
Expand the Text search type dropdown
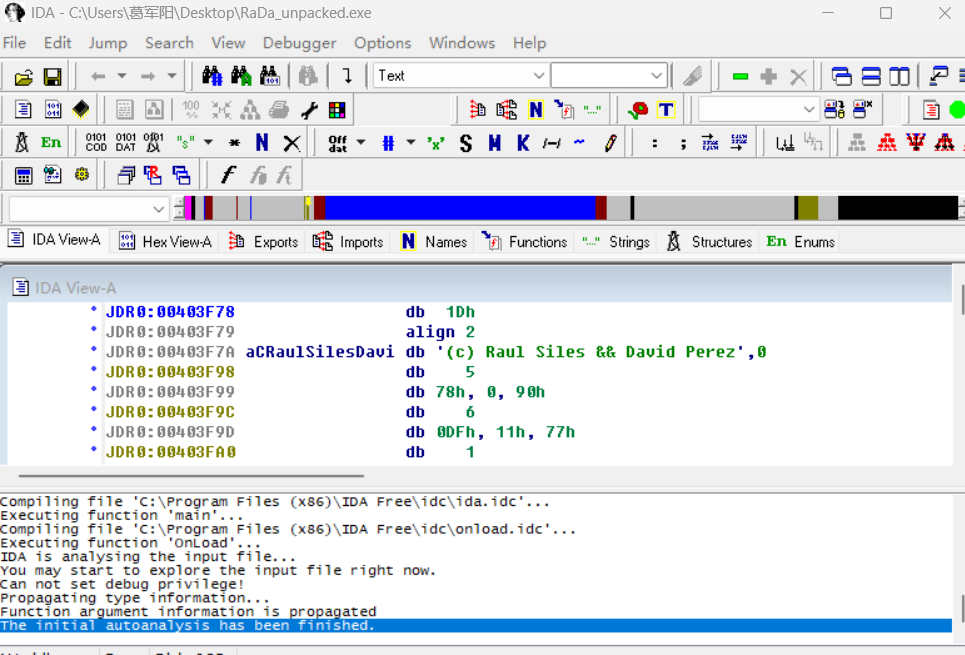tap(539, 76)
